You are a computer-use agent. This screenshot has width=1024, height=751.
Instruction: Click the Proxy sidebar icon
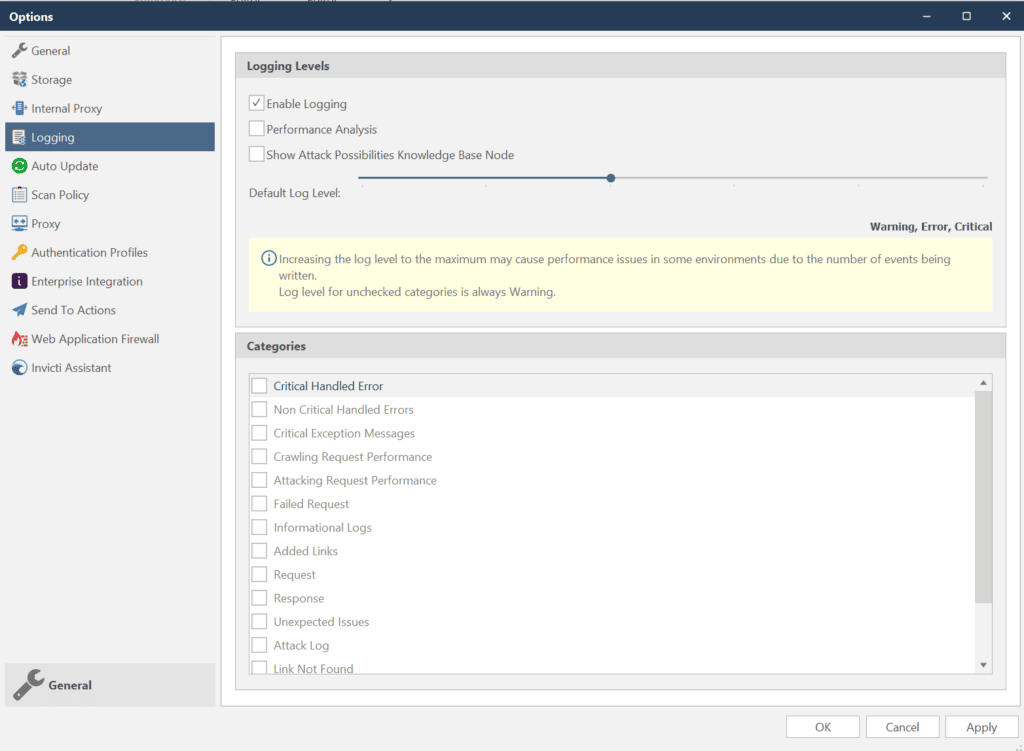point(22,223)
